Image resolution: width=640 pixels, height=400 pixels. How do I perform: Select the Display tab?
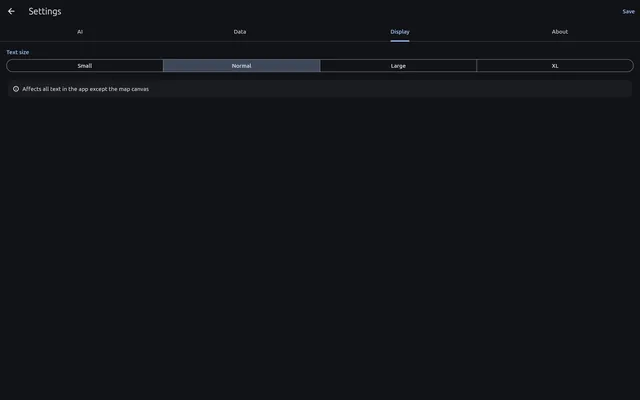(400, 32)
